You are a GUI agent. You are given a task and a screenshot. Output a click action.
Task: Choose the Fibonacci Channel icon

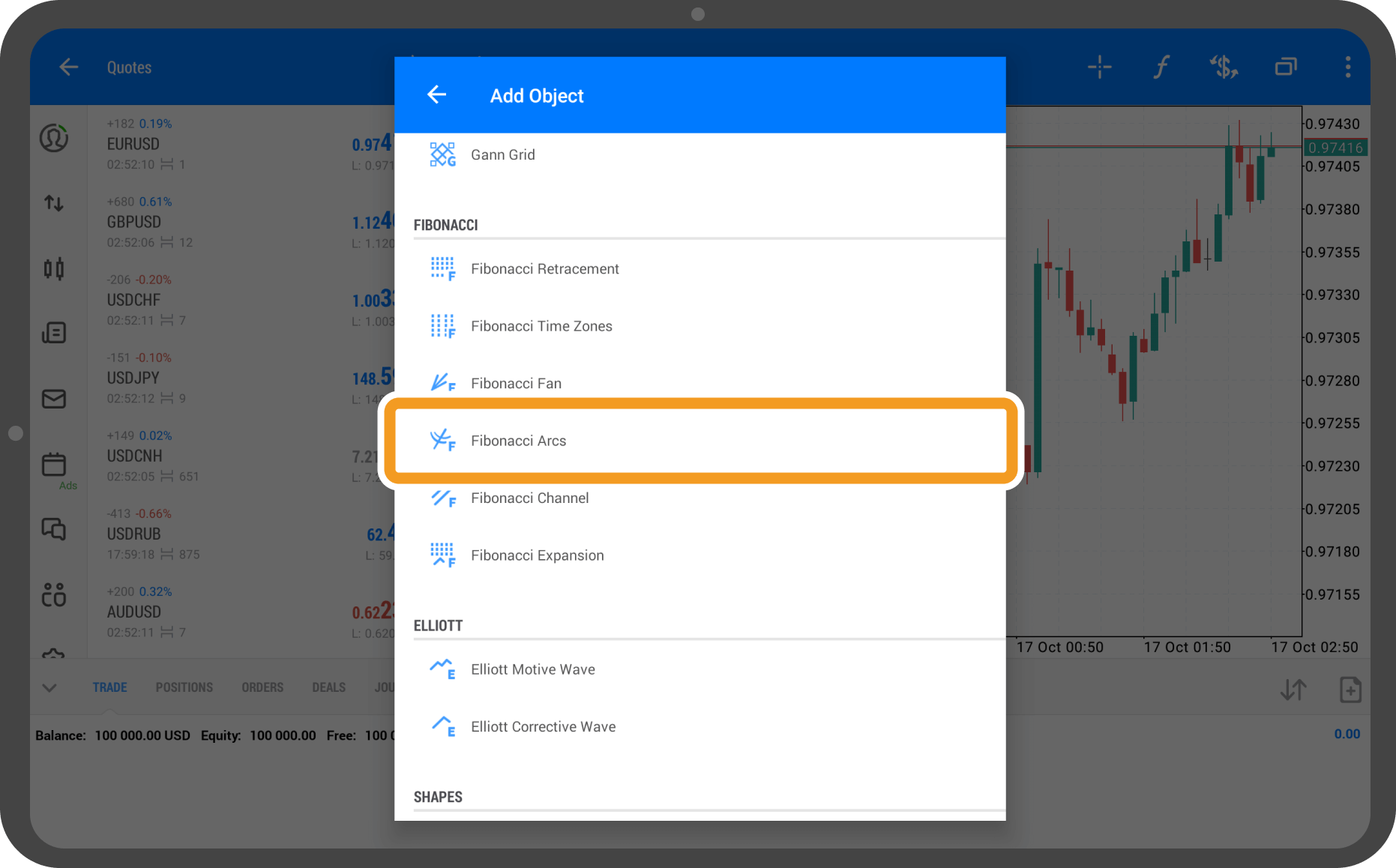click(442, 498)
